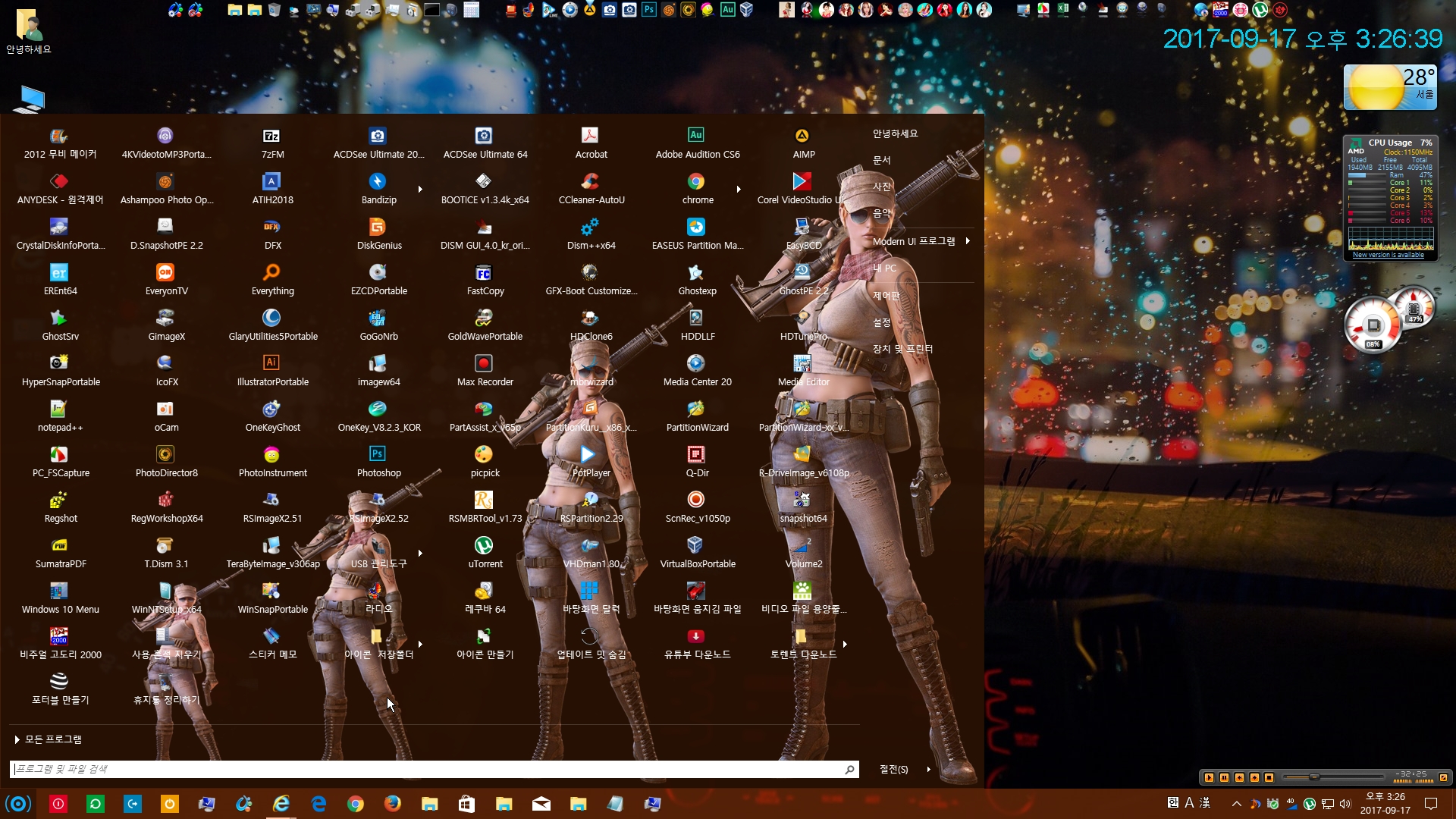Open 장치 및 프린터 menu entry
Viewport: 1456px width, 819px height.
pyautogui.click(x=902, y=349)
